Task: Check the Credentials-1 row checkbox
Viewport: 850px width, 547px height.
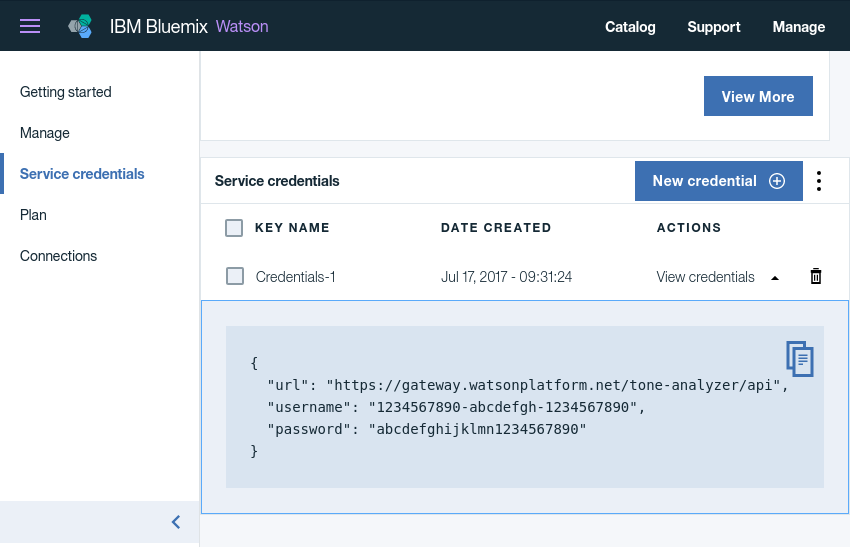Action: [235, 276]
